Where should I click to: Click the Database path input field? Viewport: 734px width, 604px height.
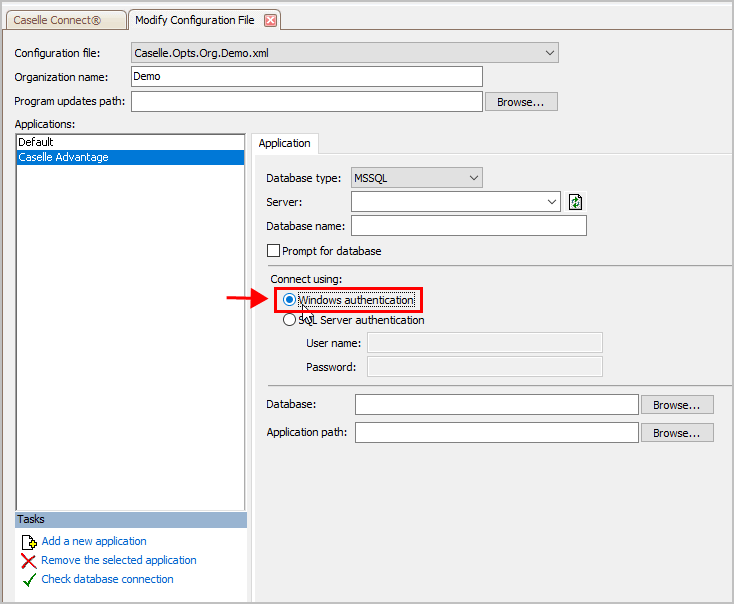coord(497,405)
